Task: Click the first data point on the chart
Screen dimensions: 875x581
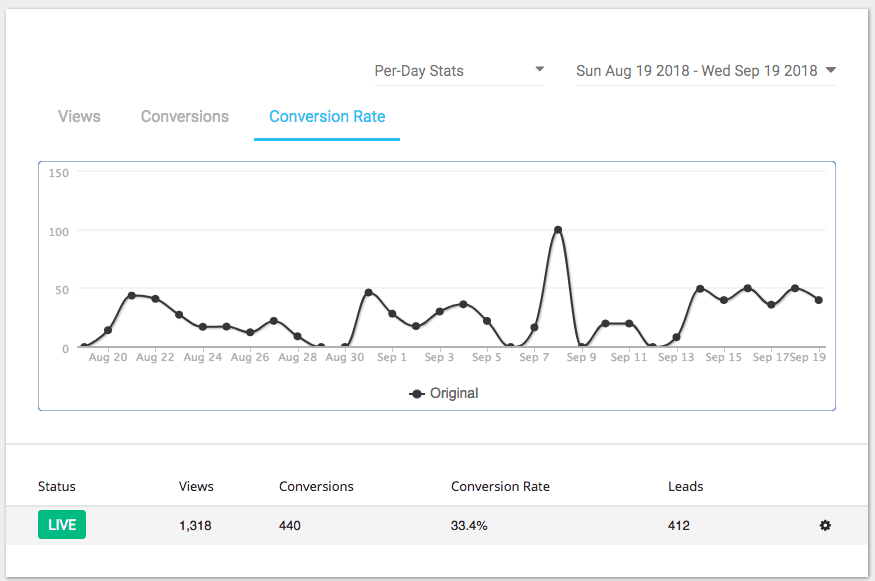Action: [x=84, y=347]
